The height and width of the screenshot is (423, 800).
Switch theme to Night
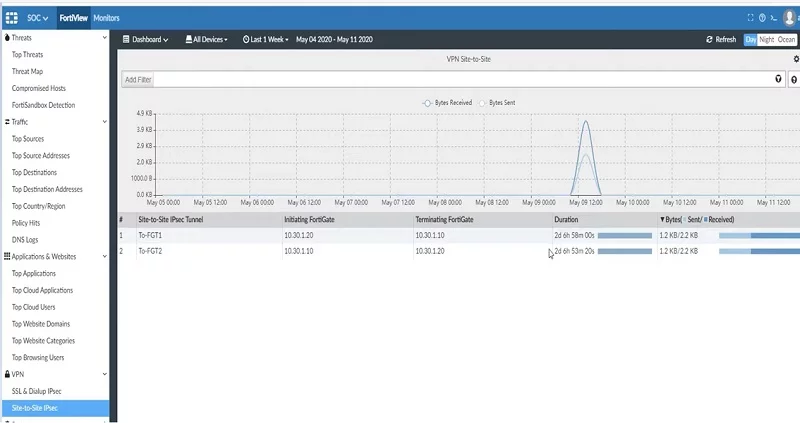click(x=766, y=39)
